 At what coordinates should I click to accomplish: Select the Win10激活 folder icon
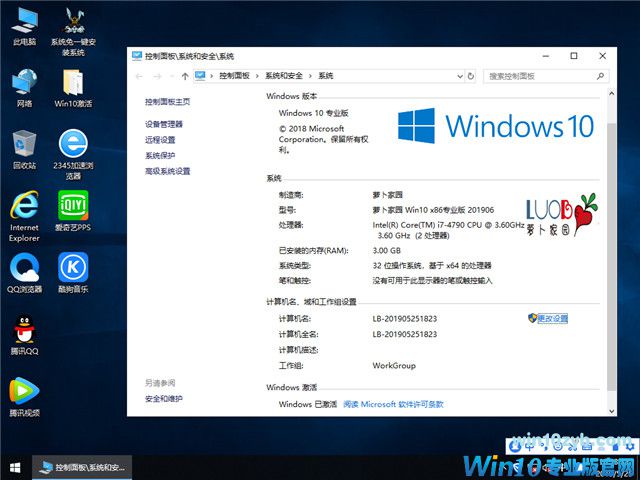(x=73, y=88)
